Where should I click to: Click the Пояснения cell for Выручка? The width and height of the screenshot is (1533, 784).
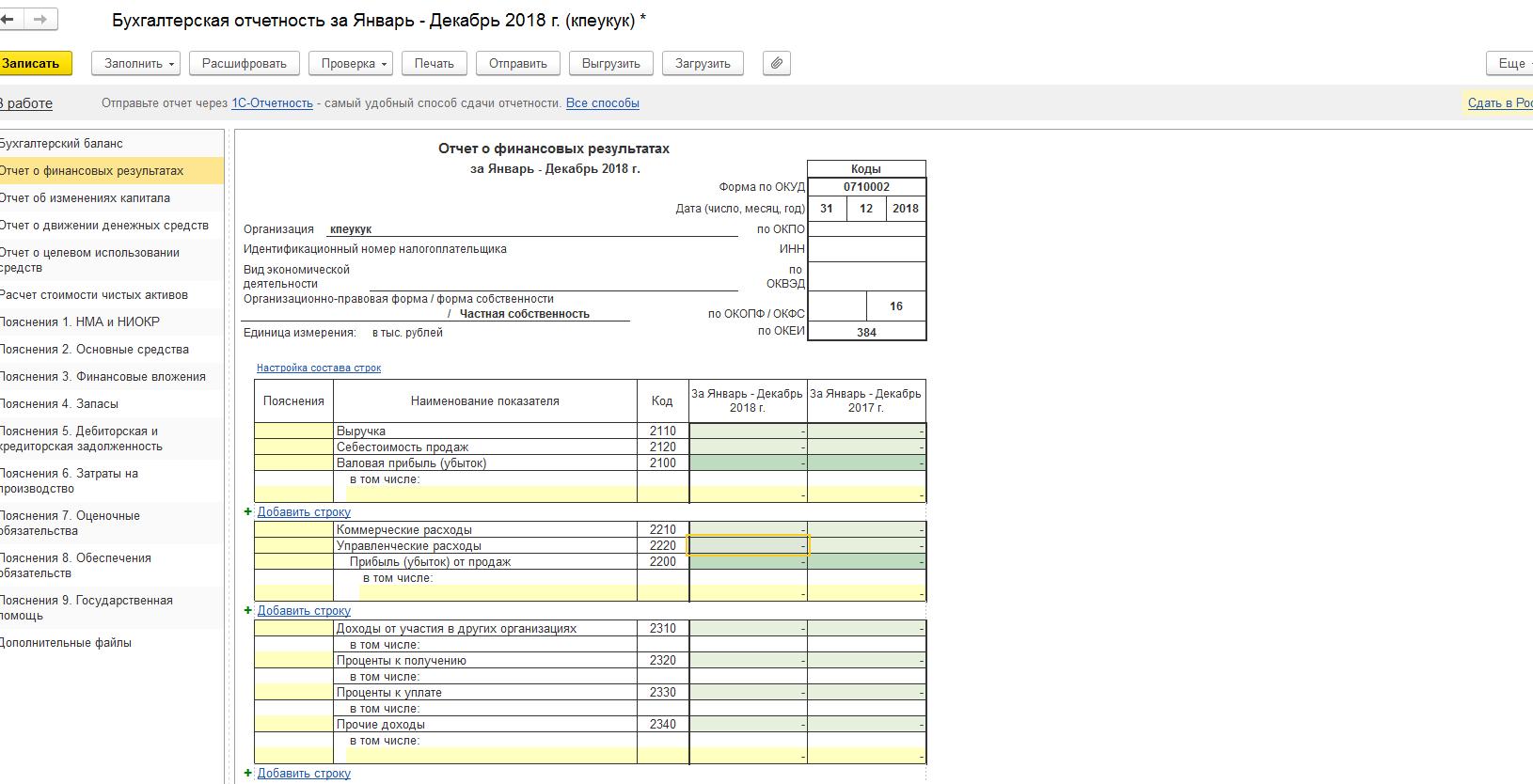point(293,431)
